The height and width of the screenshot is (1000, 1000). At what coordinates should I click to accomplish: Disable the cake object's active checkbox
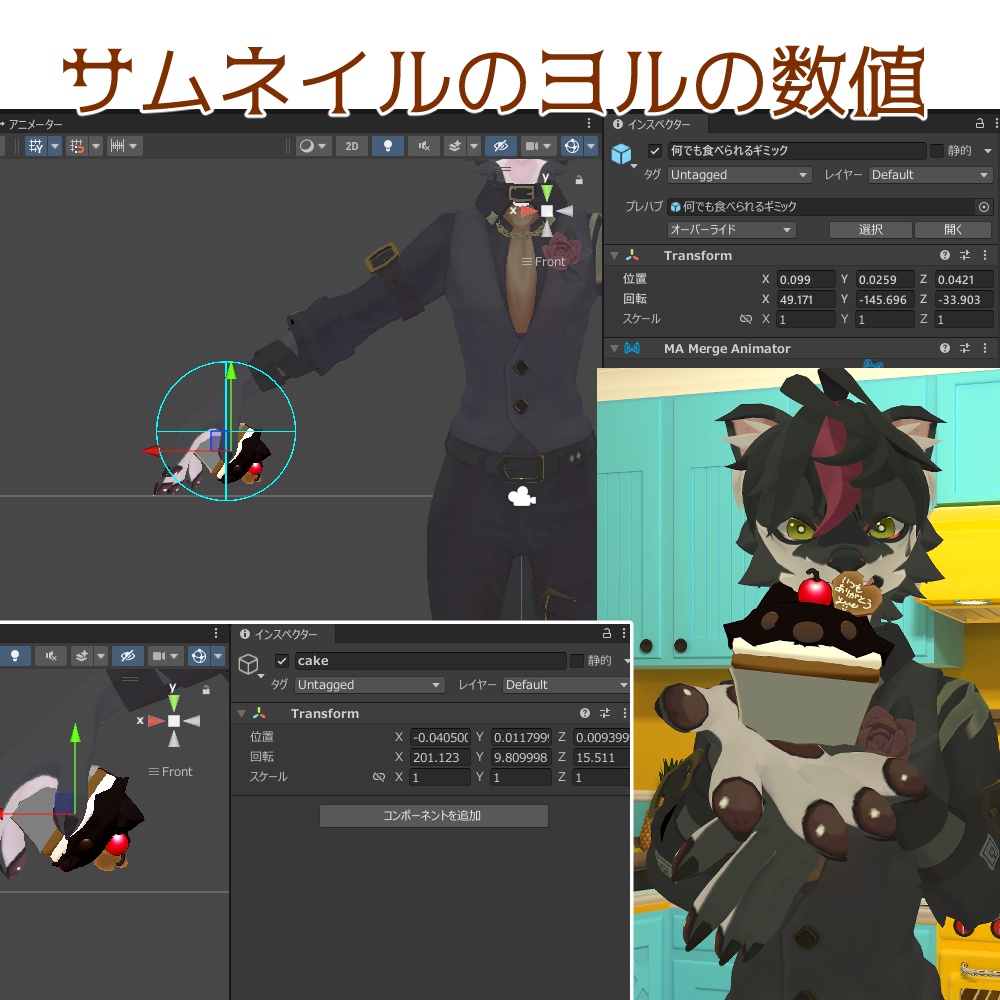282,660
